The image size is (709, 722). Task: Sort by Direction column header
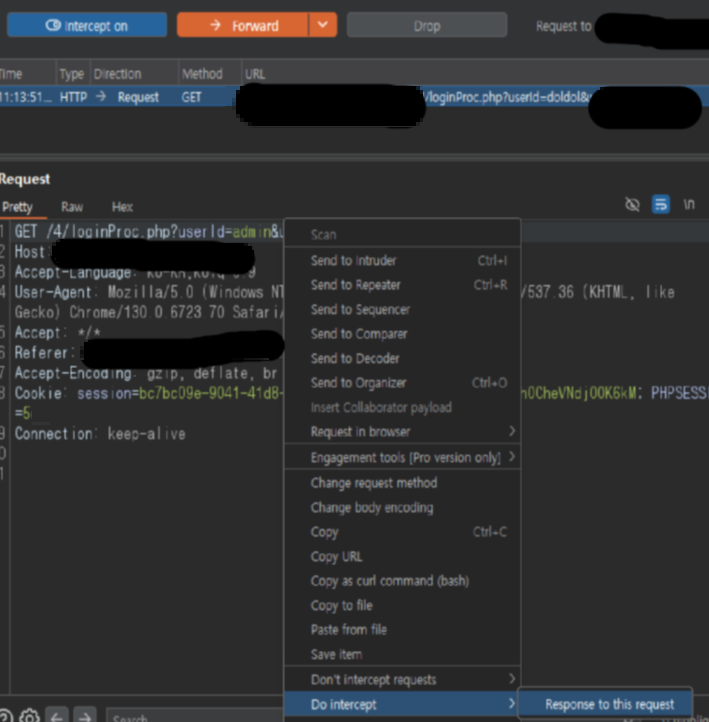[x=133, y=74]
